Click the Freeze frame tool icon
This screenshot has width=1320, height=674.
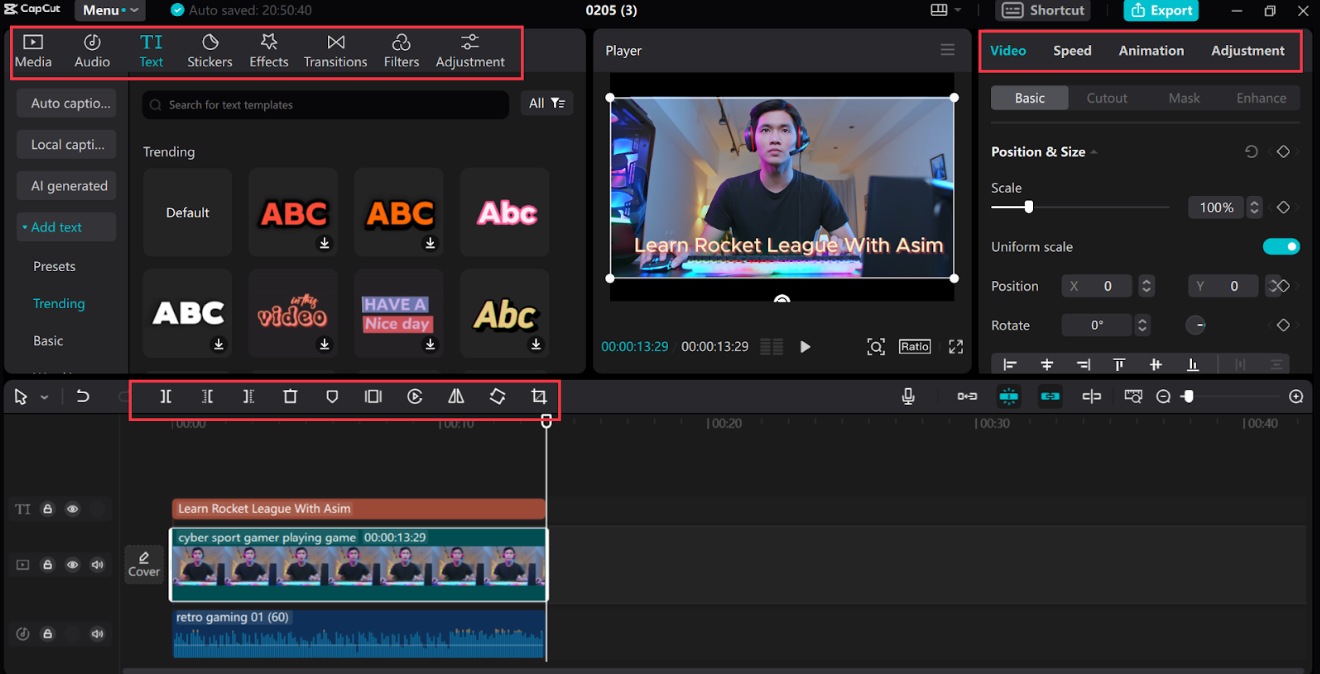pos(373,397)
